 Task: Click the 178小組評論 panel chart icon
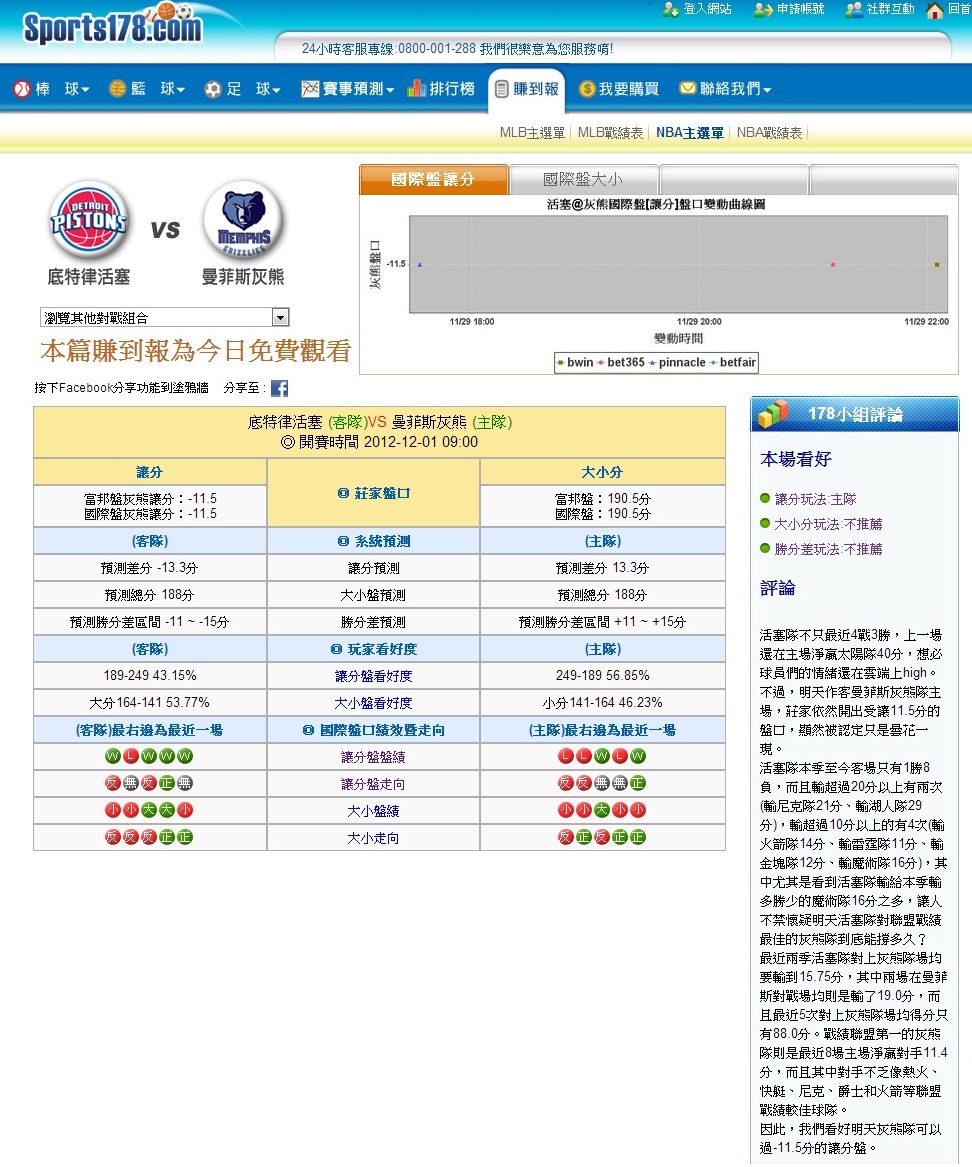pyautogui.click(x=773, y=414)
